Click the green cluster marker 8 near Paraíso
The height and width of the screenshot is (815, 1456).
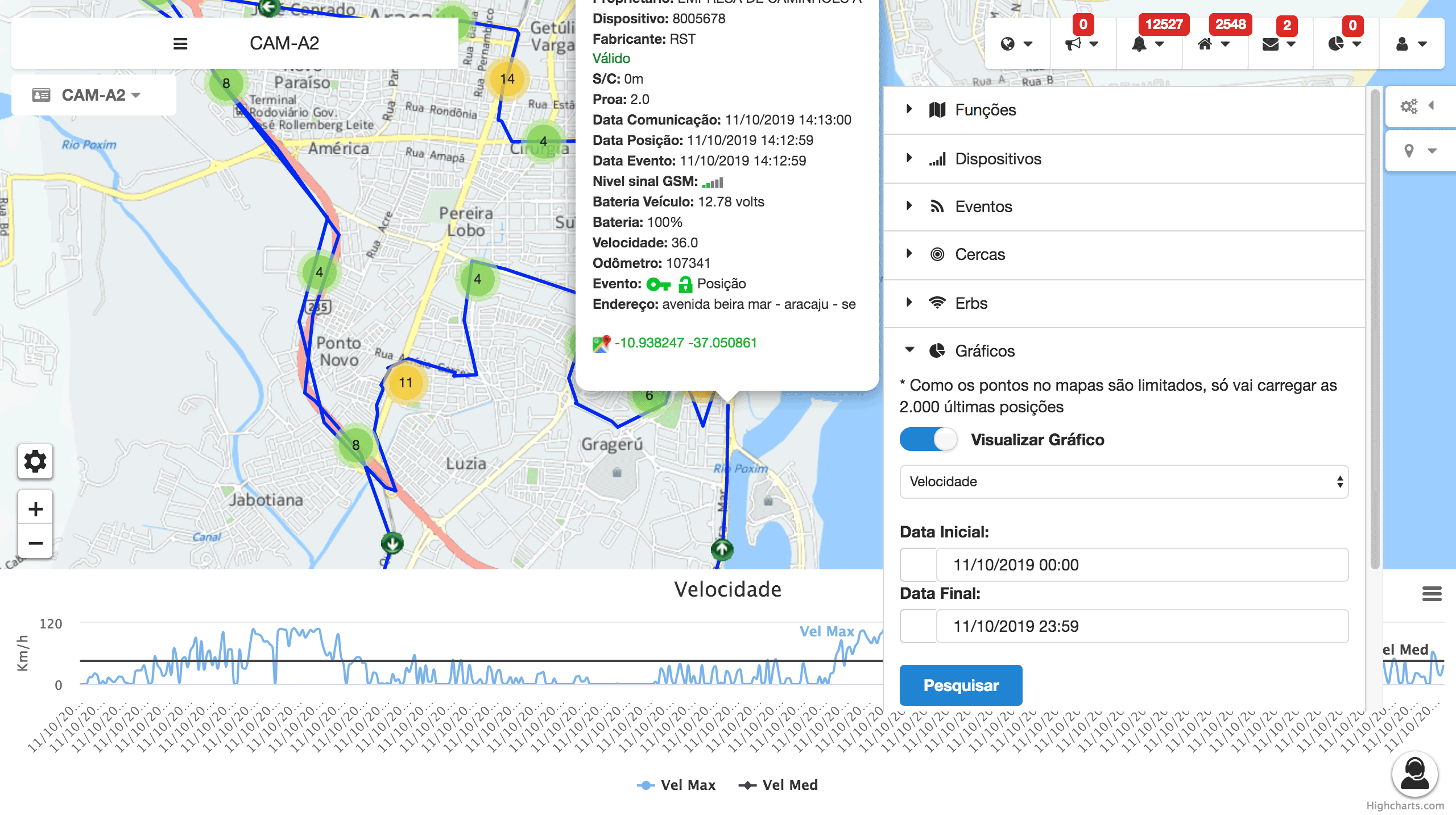[x=226, y=84]
